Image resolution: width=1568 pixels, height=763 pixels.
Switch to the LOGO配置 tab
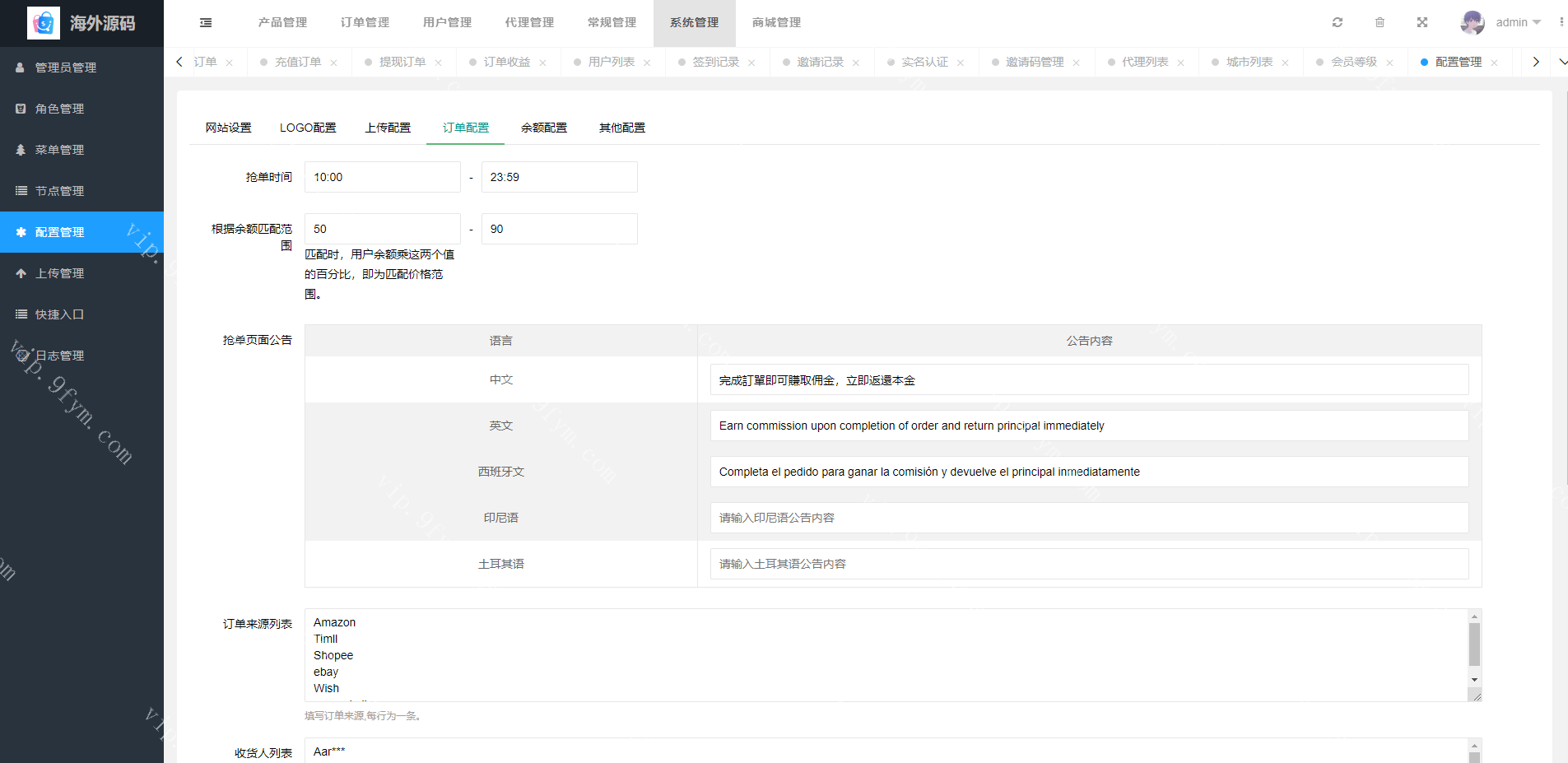pyautogui.click(x=308, y=128)
